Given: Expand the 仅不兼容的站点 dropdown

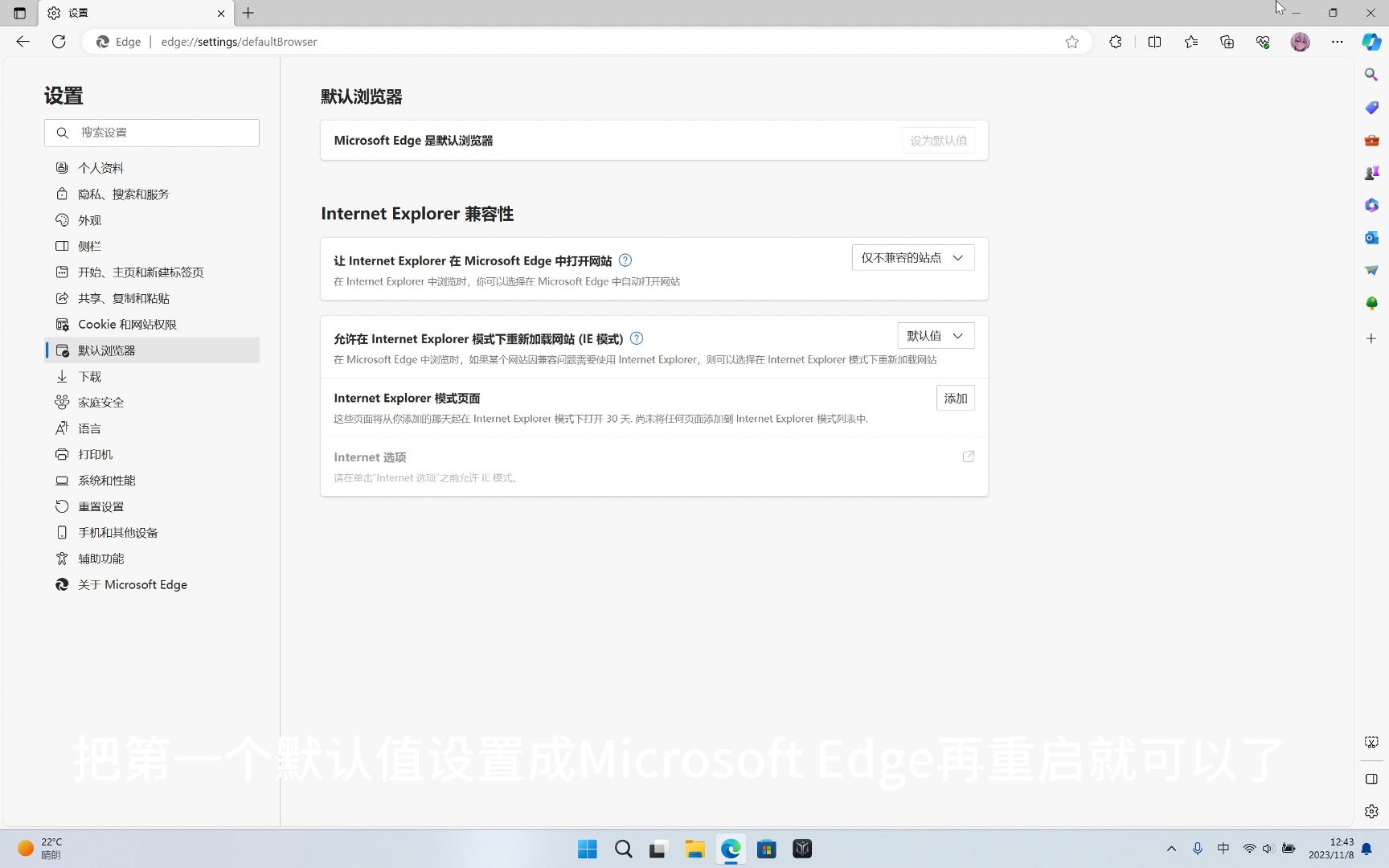Looking at the screenshot, I should (913, 258).
